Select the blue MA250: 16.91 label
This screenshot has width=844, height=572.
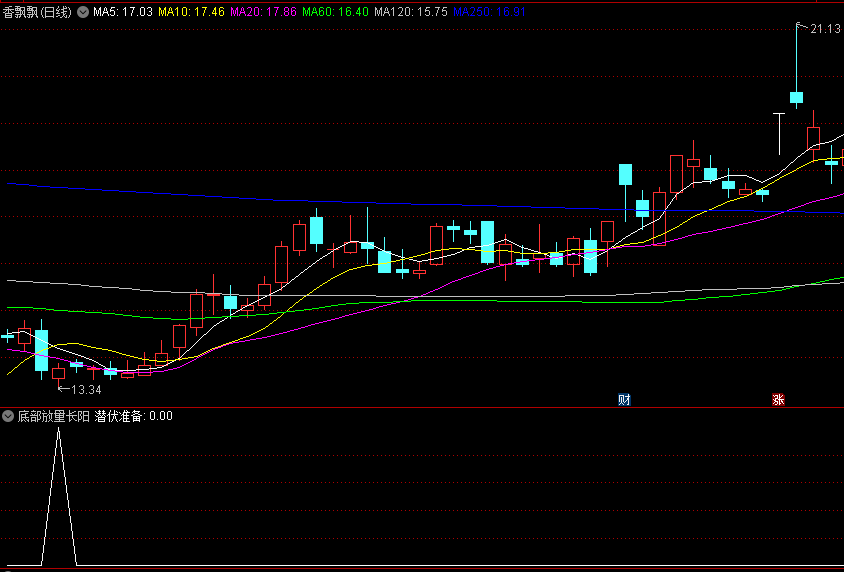tap(489, 12)
